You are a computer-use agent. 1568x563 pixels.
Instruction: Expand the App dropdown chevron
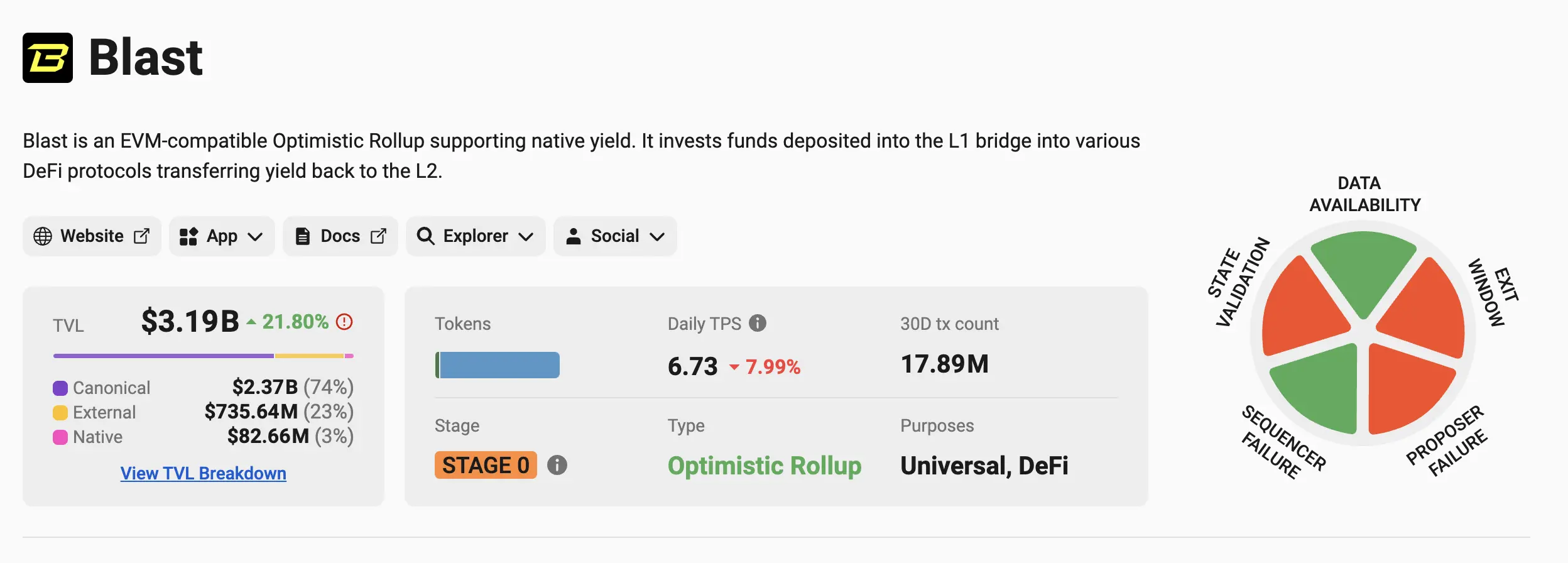[255, 237]
